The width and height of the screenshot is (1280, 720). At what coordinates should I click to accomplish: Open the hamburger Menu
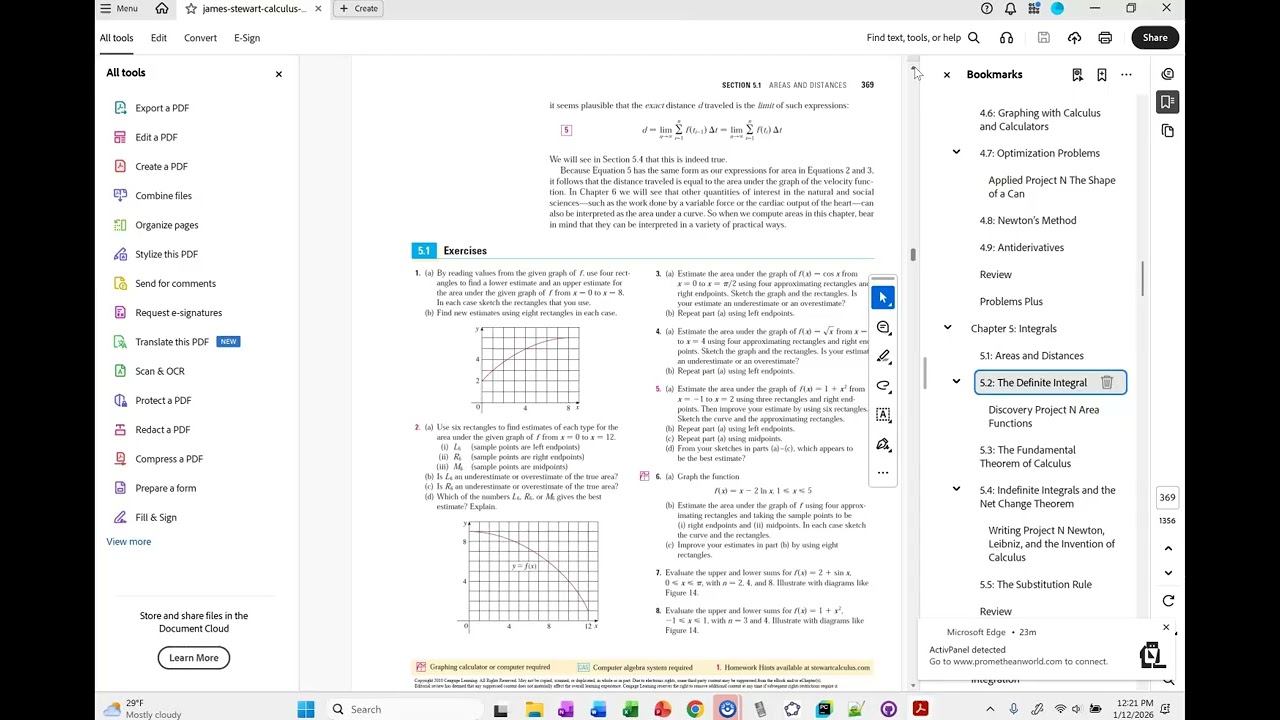(119, 9)
